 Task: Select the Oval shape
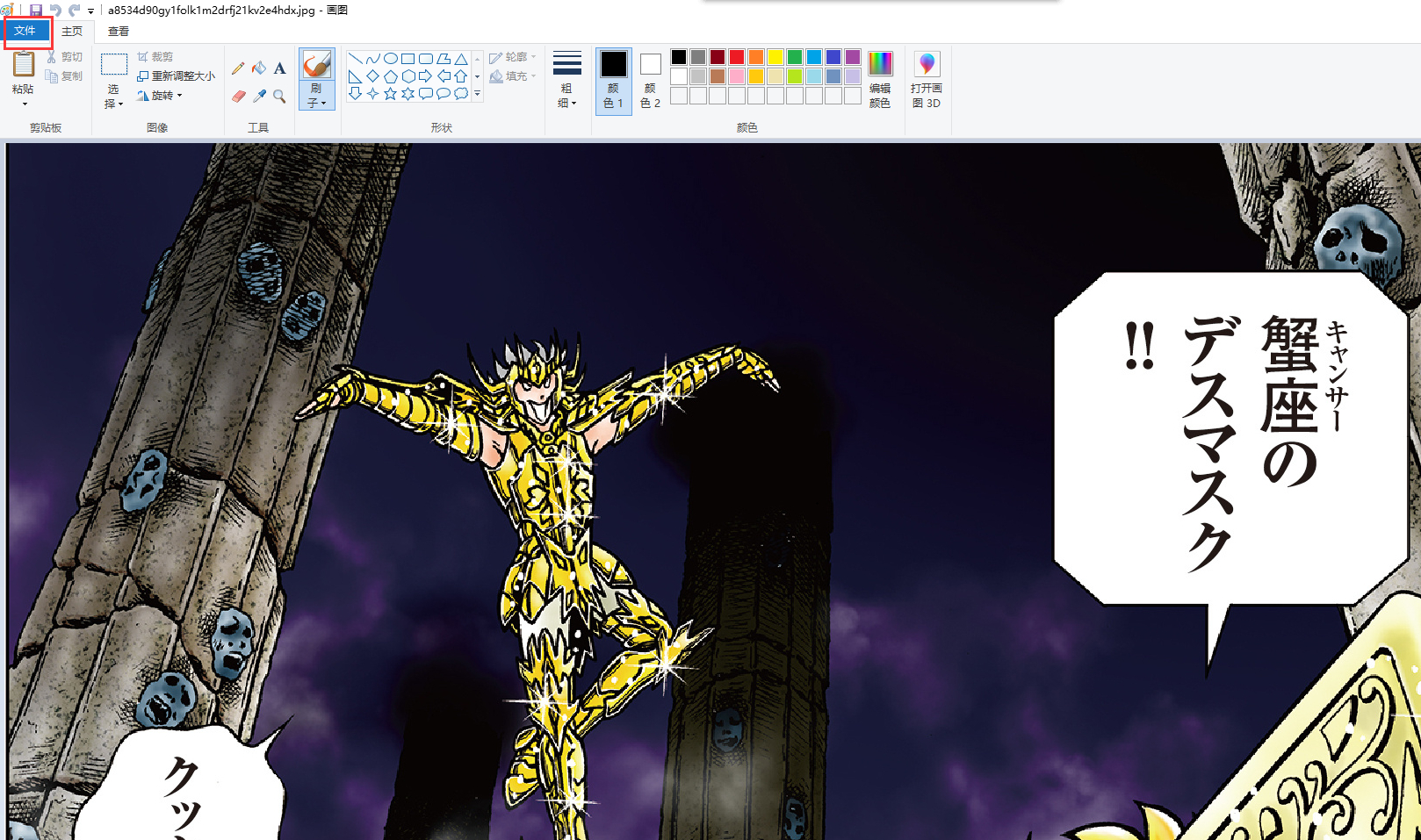pyautogui.click(x=391, y=59)
